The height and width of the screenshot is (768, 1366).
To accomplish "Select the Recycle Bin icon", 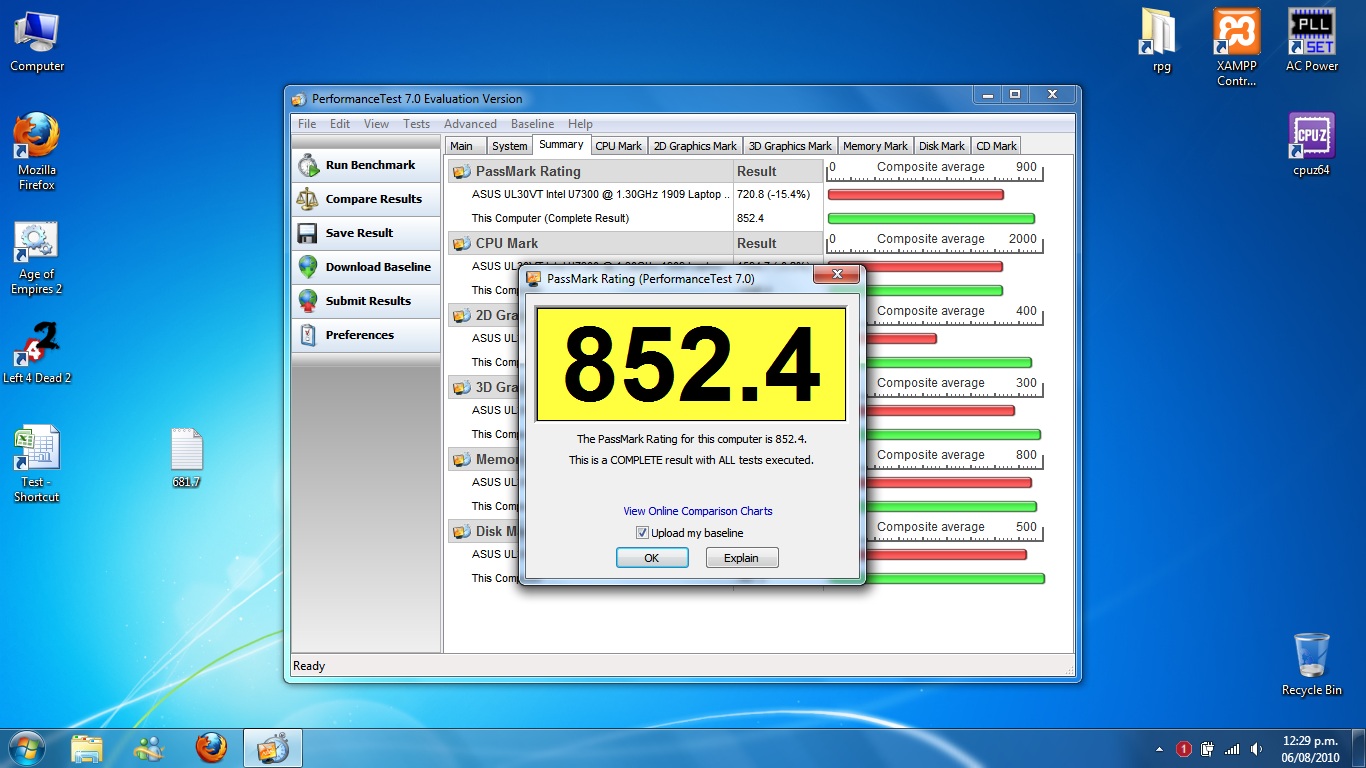I will pyautogui.click(x=1311, y=664).
